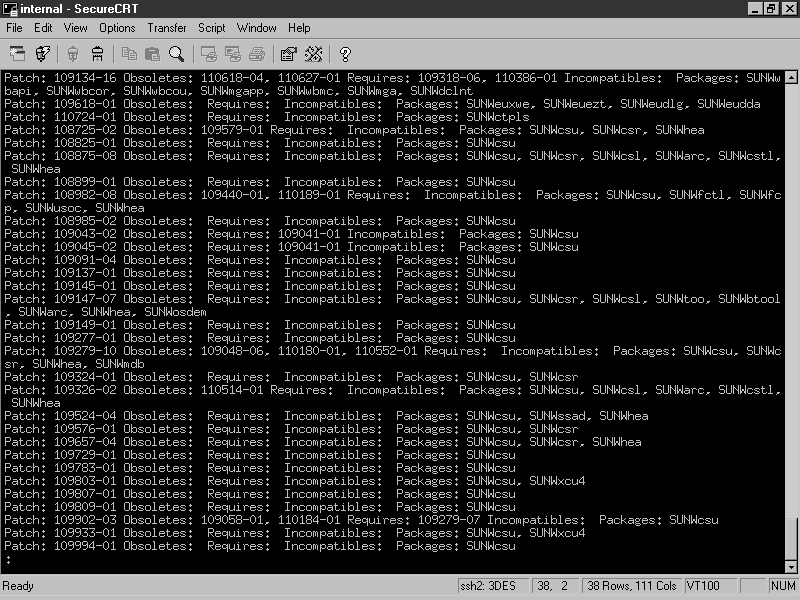The image size is (800, 600).
Task: Open the Window menu
Action: tap(256, 28)
